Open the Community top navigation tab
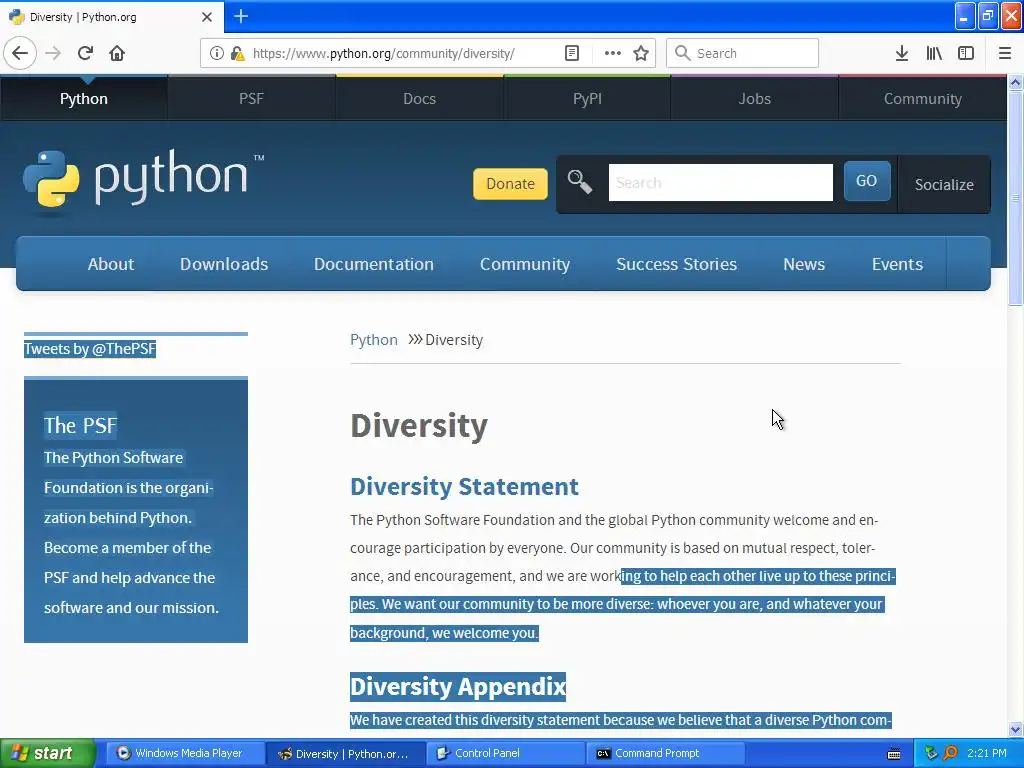The height and width of the screenshot is (768, 1024). coord(922,99)
